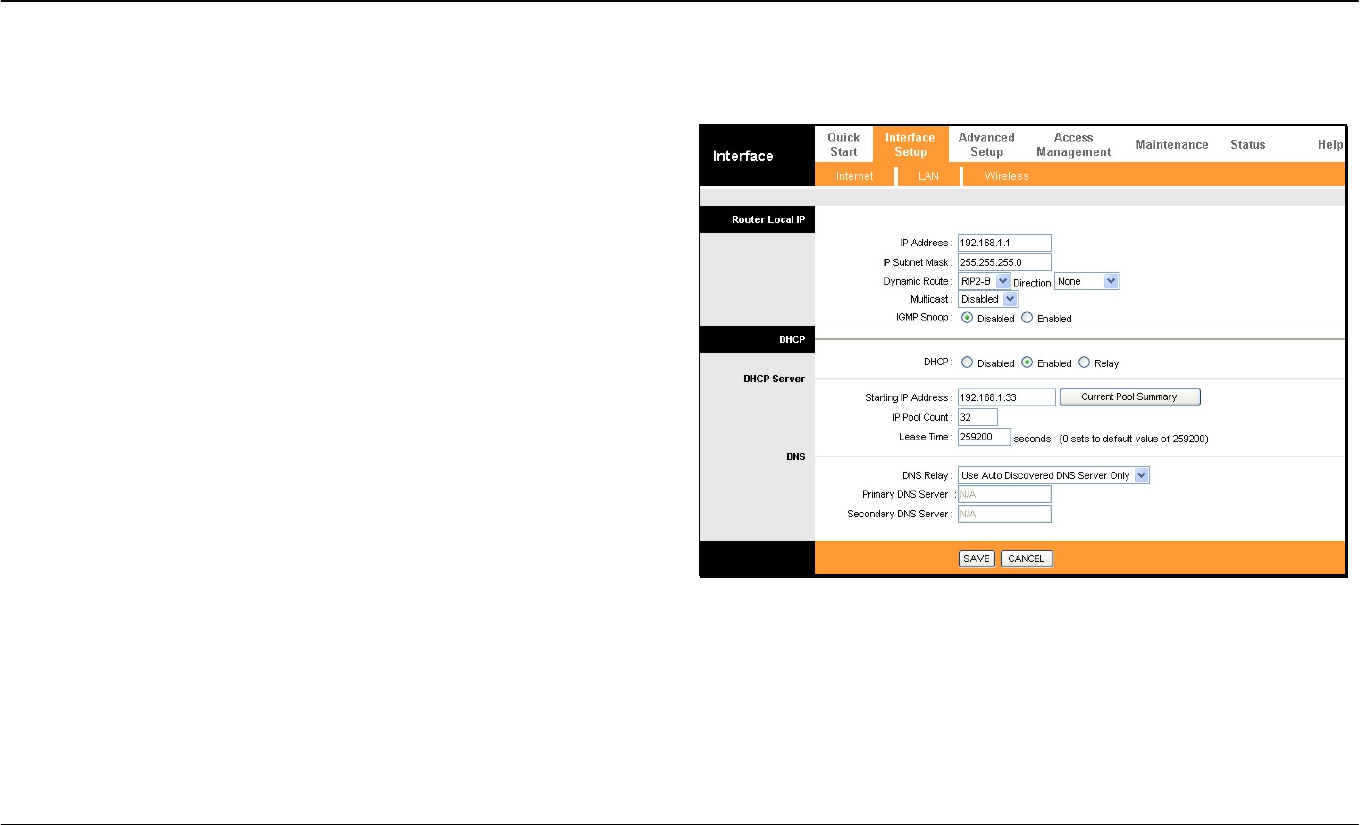
Task: Click the Lease Time input field
Action: pos(983,437)
